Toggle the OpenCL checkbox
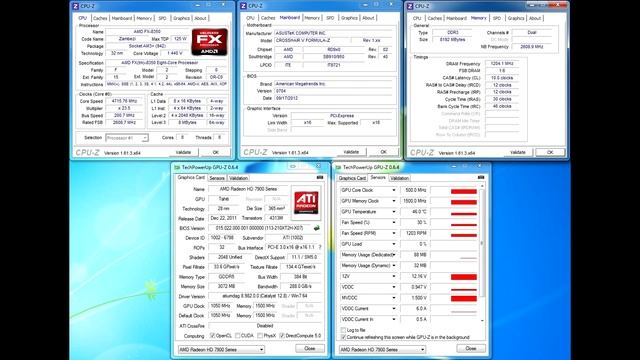Viewport: 640px width, 360px height. coord(212,336)
